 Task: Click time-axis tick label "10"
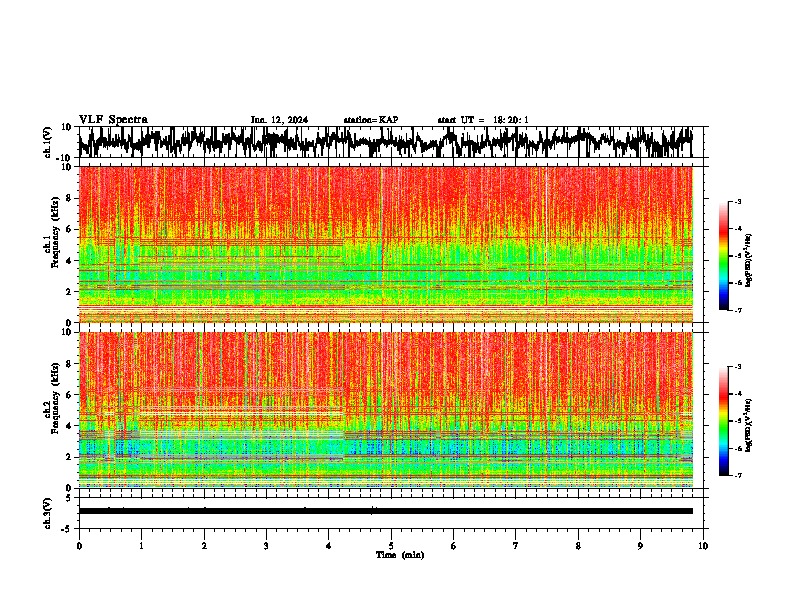click(x=703, y=546)
